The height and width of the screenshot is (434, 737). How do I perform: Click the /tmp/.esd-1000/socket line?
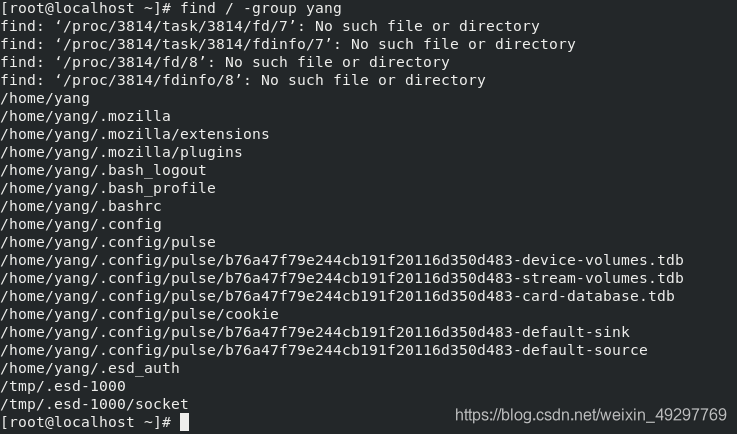(94, 404)
